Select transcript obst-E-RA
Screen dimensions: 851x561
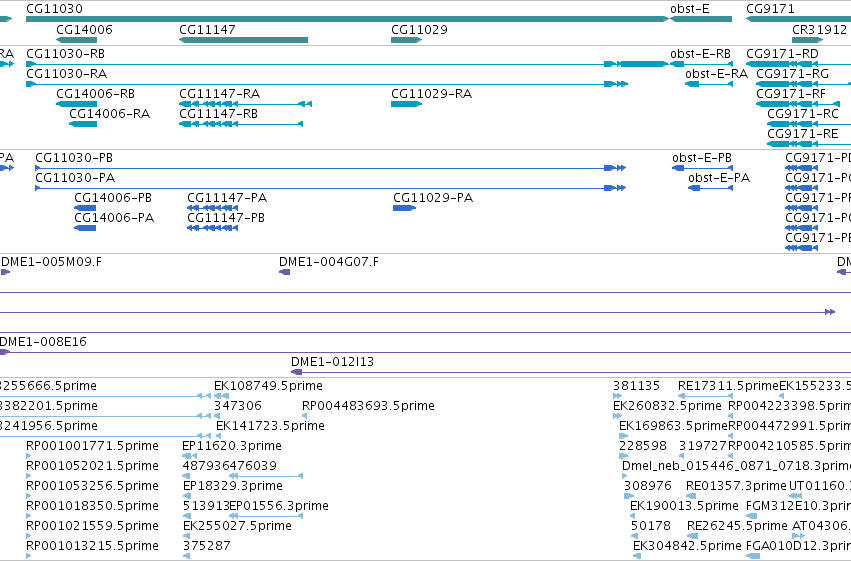(709, 84)
